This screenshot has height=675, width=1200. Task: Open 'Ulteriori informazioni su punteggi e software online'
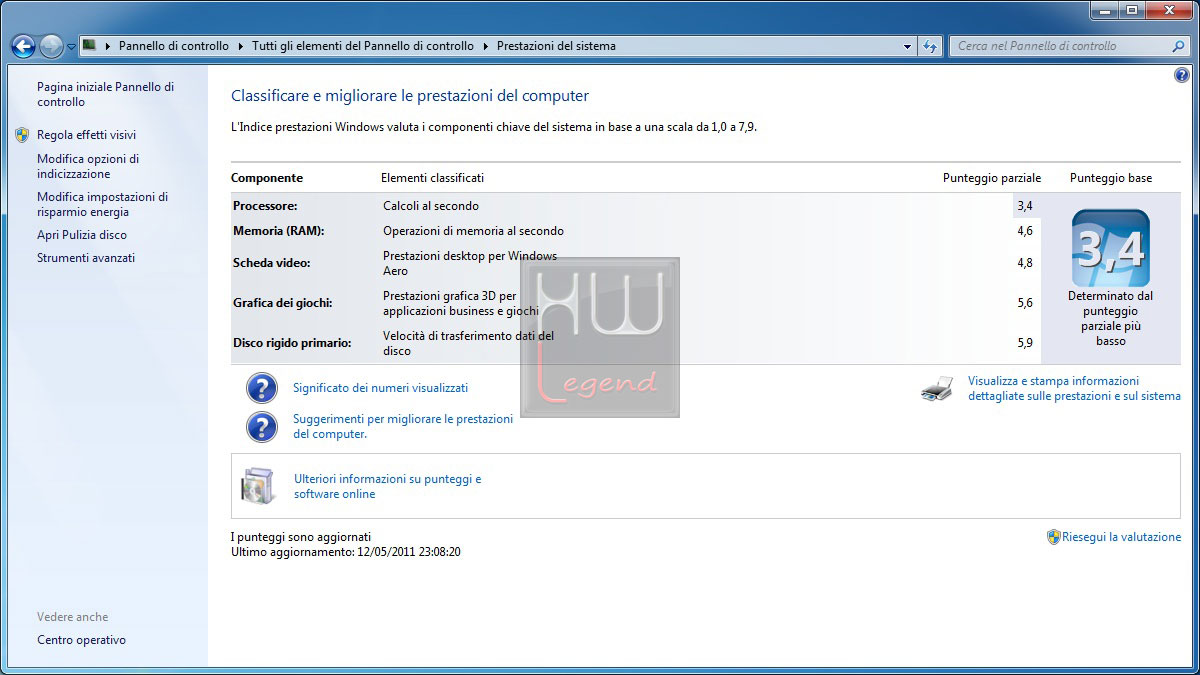coord(388,486)
